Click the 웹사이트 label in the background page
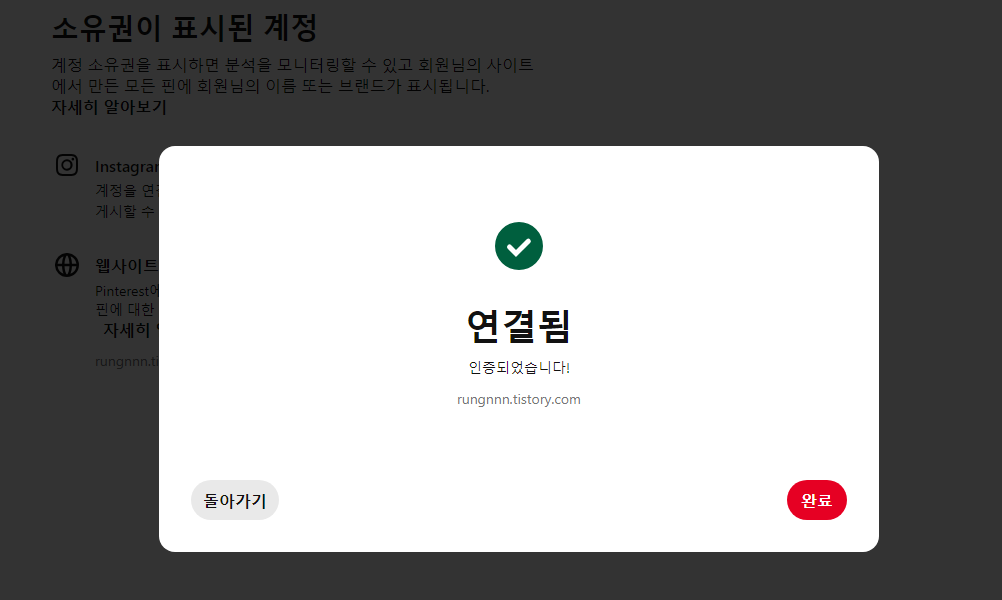This screenshot has height=600, width=1002. click(127, 265)
